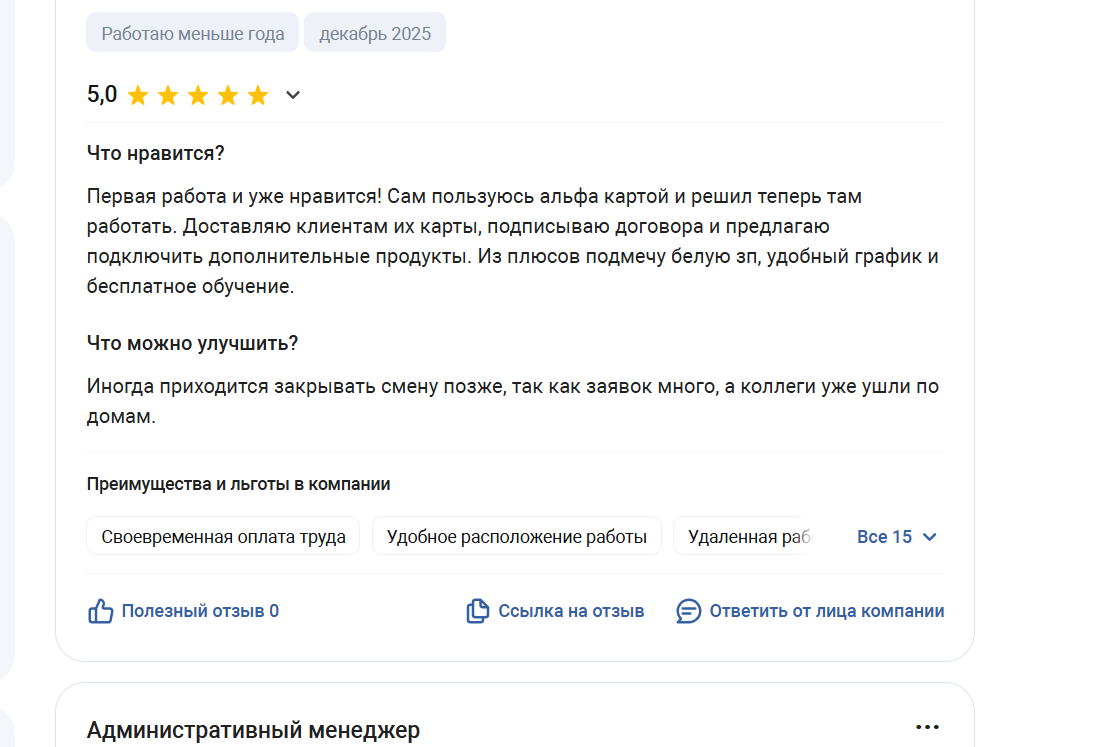Expand rating details chevron next to stars
This screenshot has width=1119, height=747.
(293, 96)
